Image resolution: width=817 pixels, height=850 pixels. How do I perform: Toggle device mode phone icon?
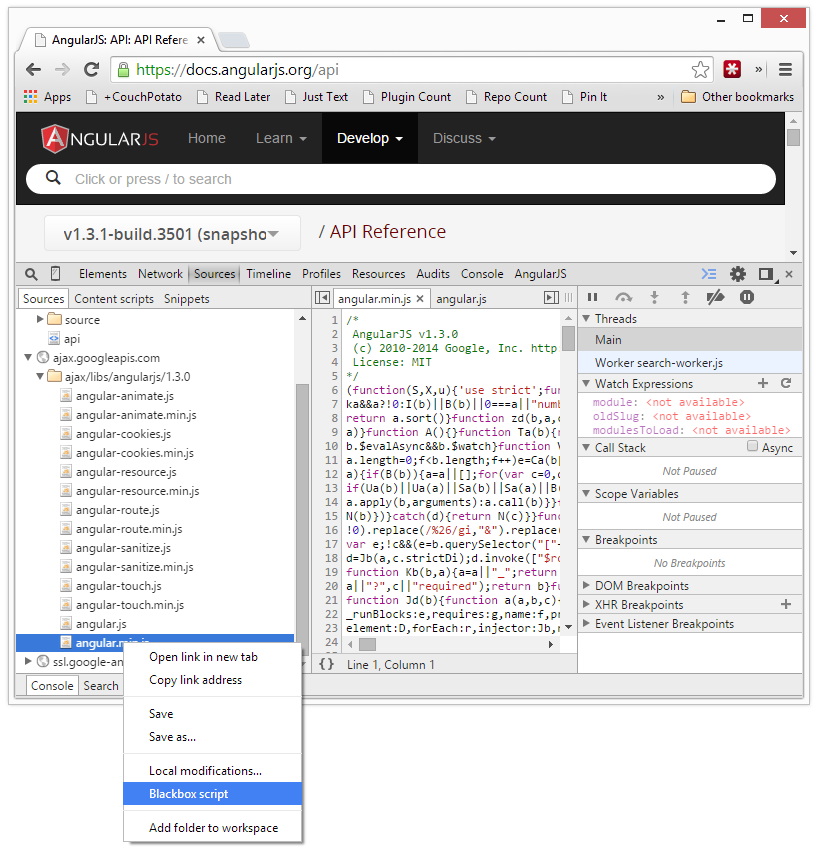tap(55, 274)
